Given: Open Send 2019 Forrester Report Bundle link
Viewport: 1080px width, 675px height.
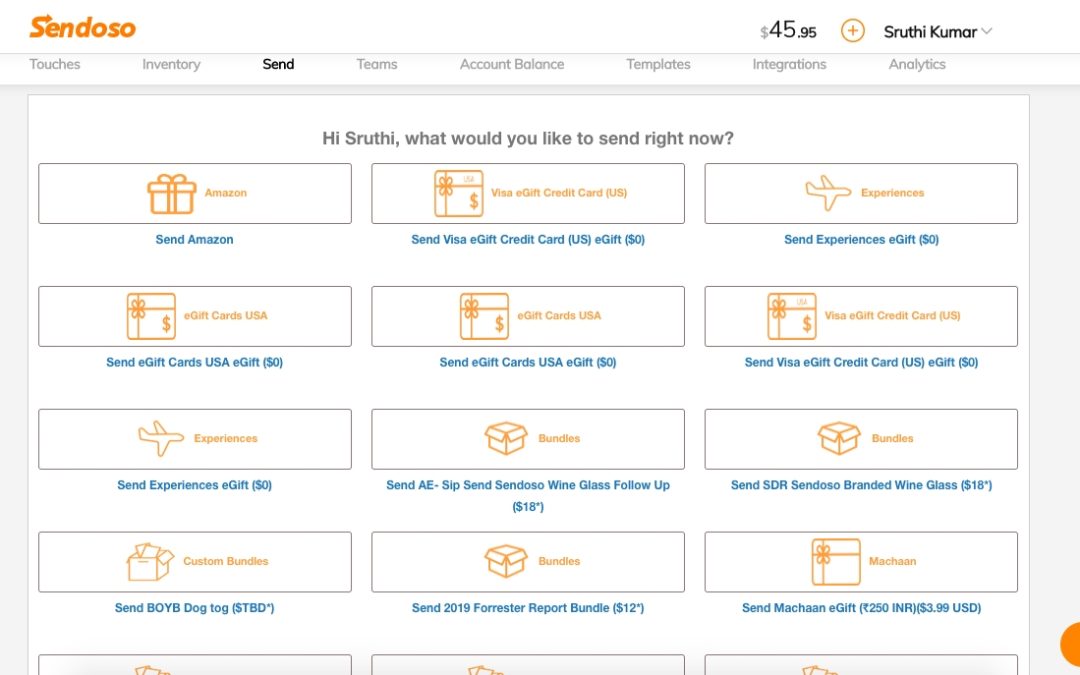Looking at the screenshot, I should pos(528,608).
